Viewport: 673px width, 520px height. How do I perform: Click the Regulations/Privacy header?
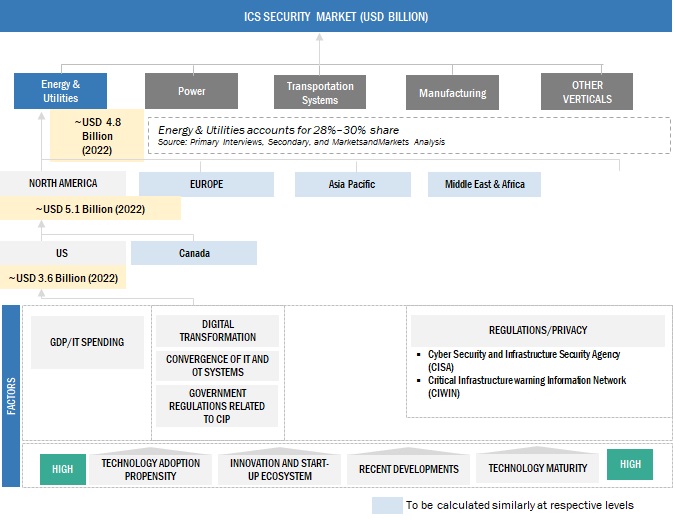(538, 330)
